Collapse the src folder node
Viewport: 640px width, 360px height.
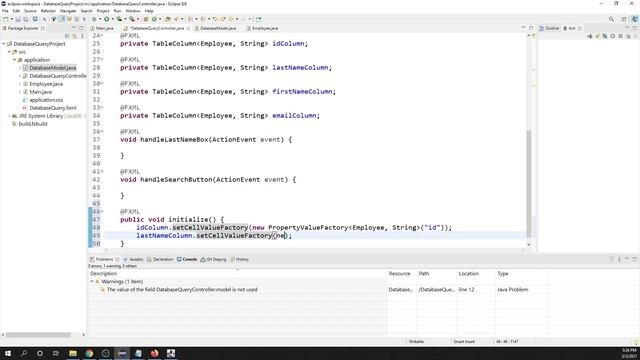tap(9, 52)
